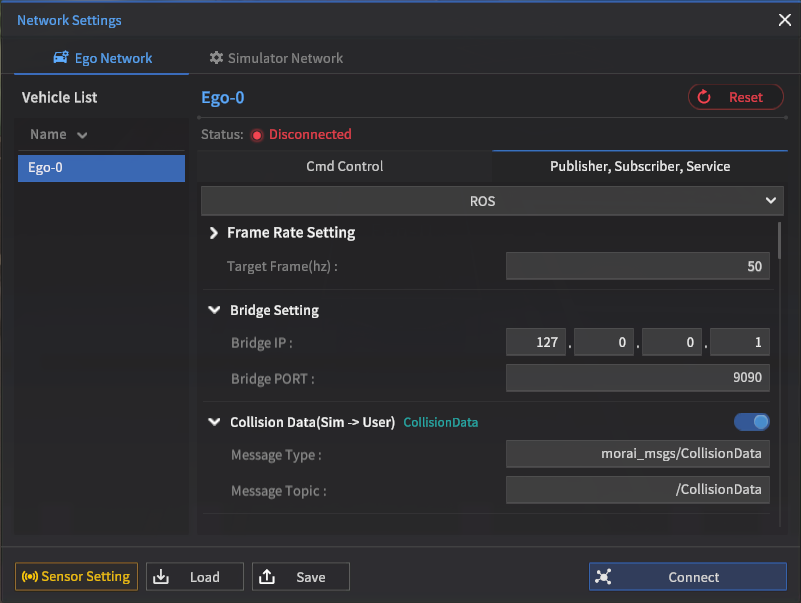The image size is (801, 603).
Task: Click the Bridge PORT field
Action: coord(637,378)
